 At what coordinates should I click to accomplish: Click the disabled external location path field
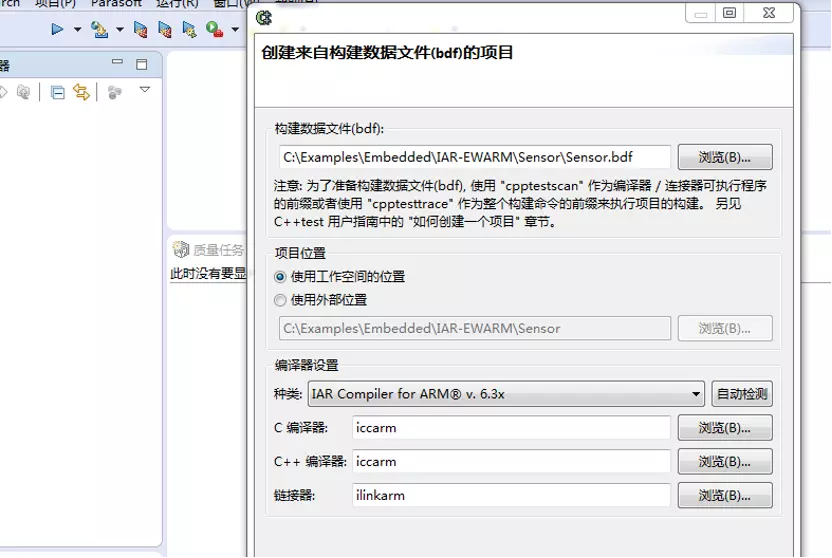pos(475,329)
